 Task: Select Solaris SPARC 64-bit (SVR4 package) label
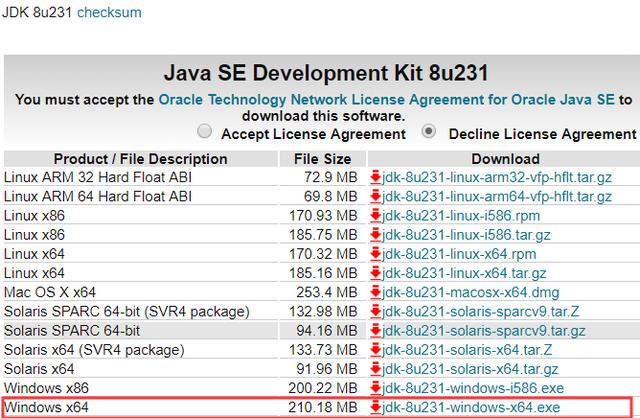(x=127, y=312)
